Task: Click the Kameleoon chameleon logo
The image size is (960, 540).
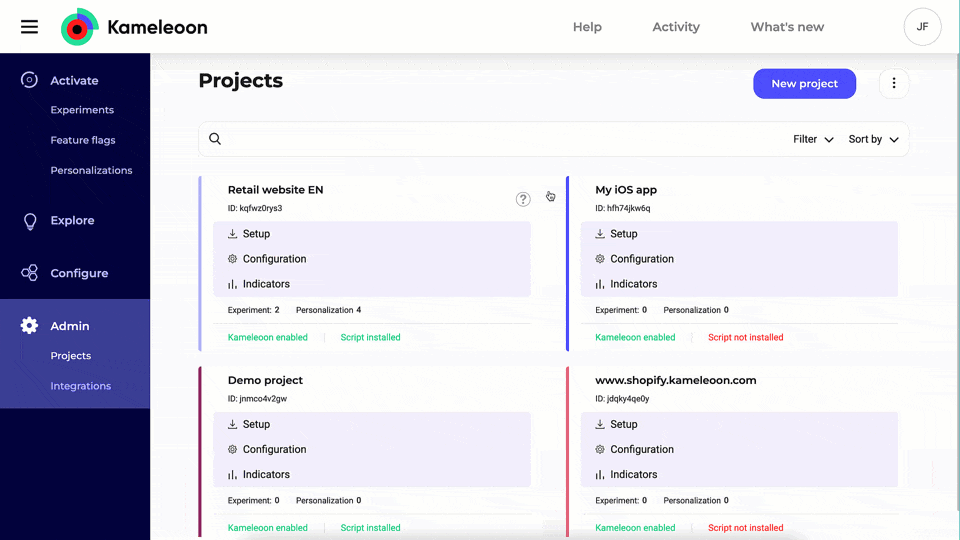Action: 80,27
